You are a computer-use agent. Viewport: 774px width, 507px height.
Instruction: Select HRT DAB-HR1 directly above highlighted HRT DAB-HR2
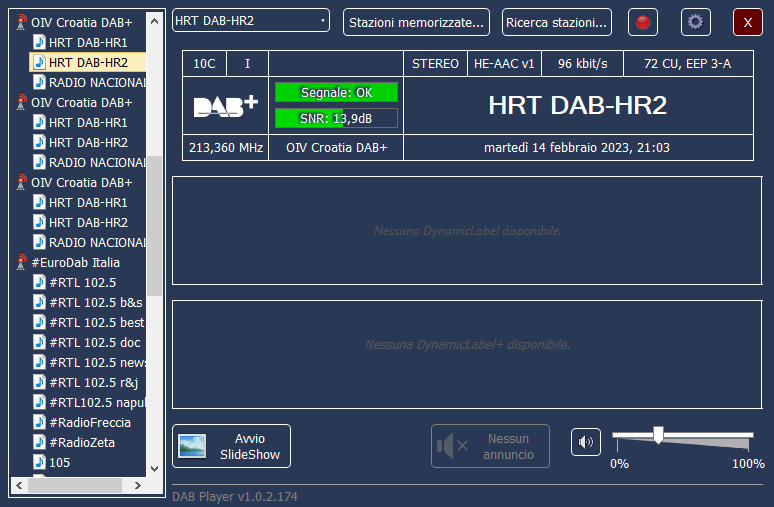[88, 42]
